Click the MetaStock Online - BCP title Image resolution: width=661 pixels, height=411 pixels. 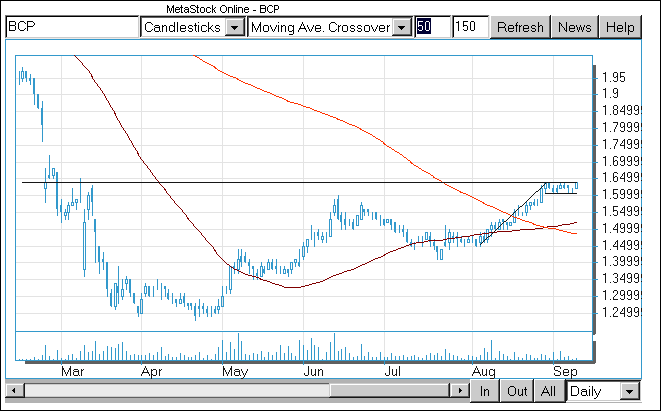tap(223, 9)
